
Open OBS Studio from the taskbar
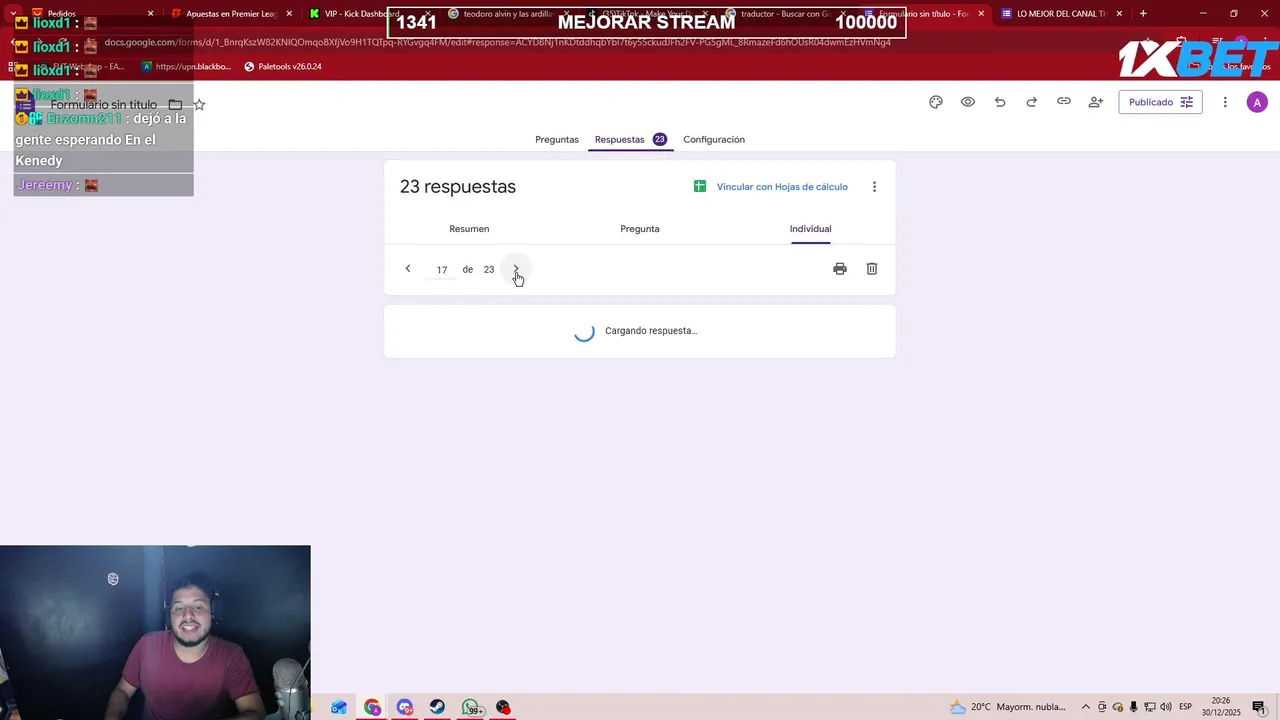(503, 707)
